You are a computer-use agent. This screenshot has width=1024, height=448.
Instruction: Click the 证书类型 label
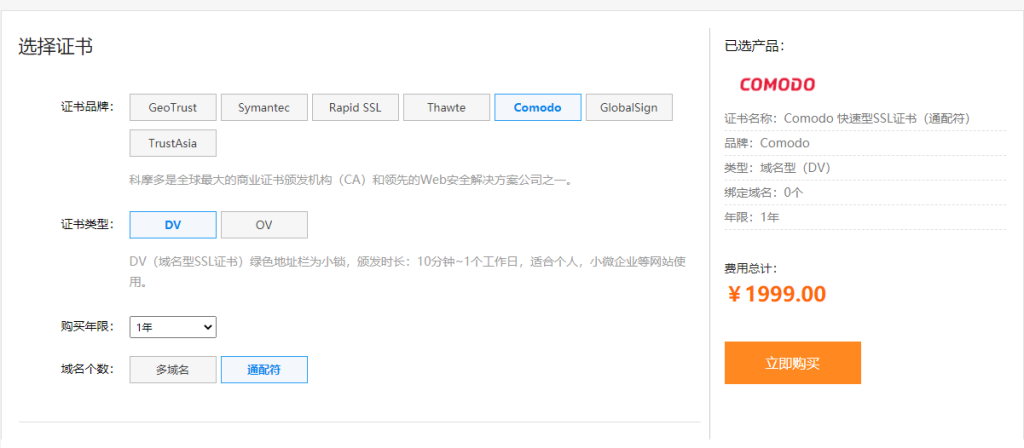88,225
